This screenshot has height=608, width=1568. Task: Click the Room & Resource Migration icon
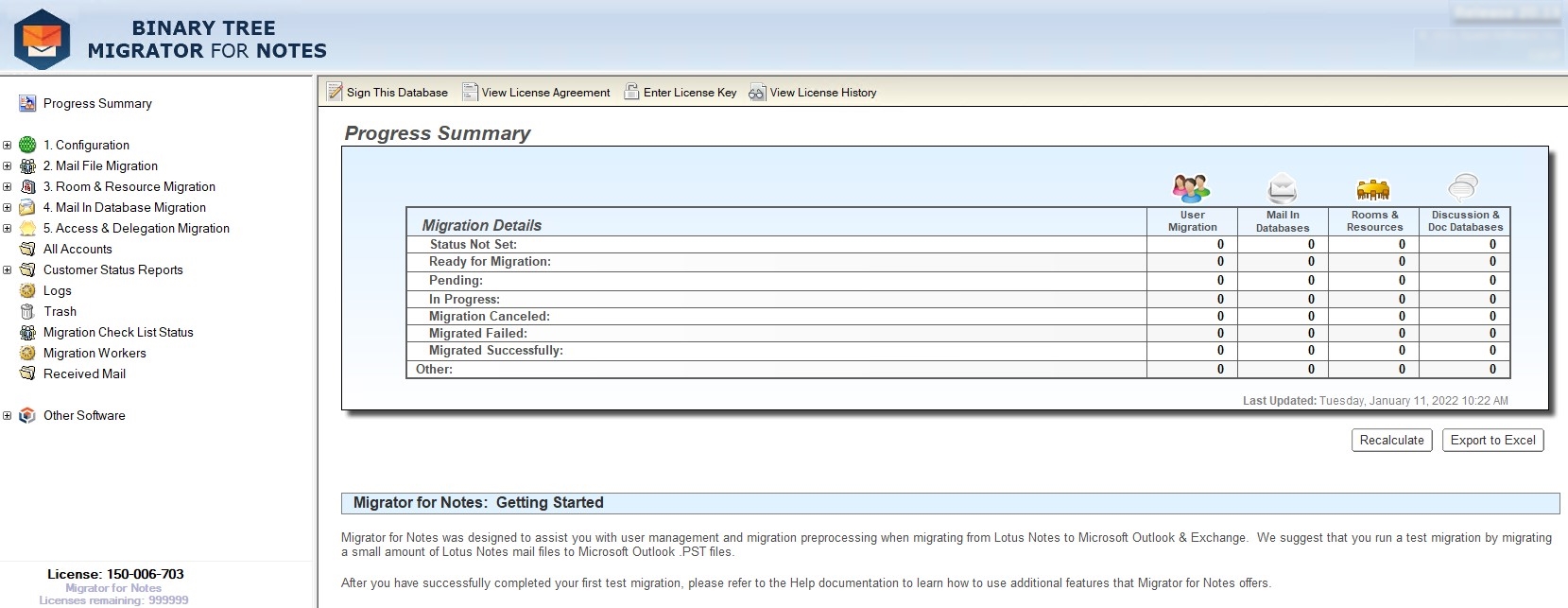point(27,186)
